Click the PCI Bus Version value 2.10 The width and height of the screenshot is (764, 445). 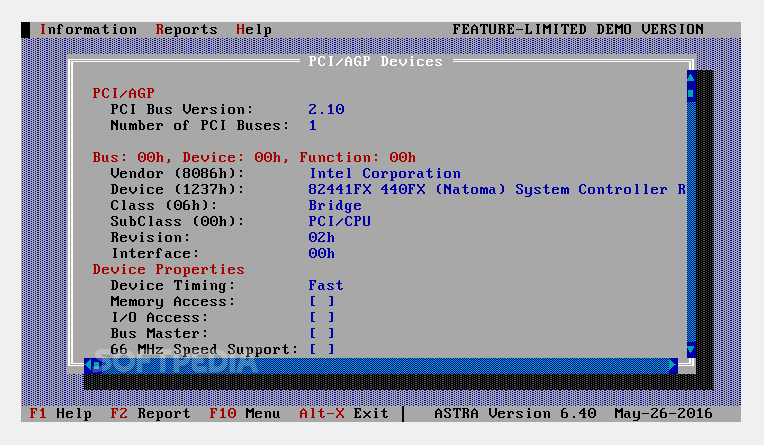click(326, 109)
